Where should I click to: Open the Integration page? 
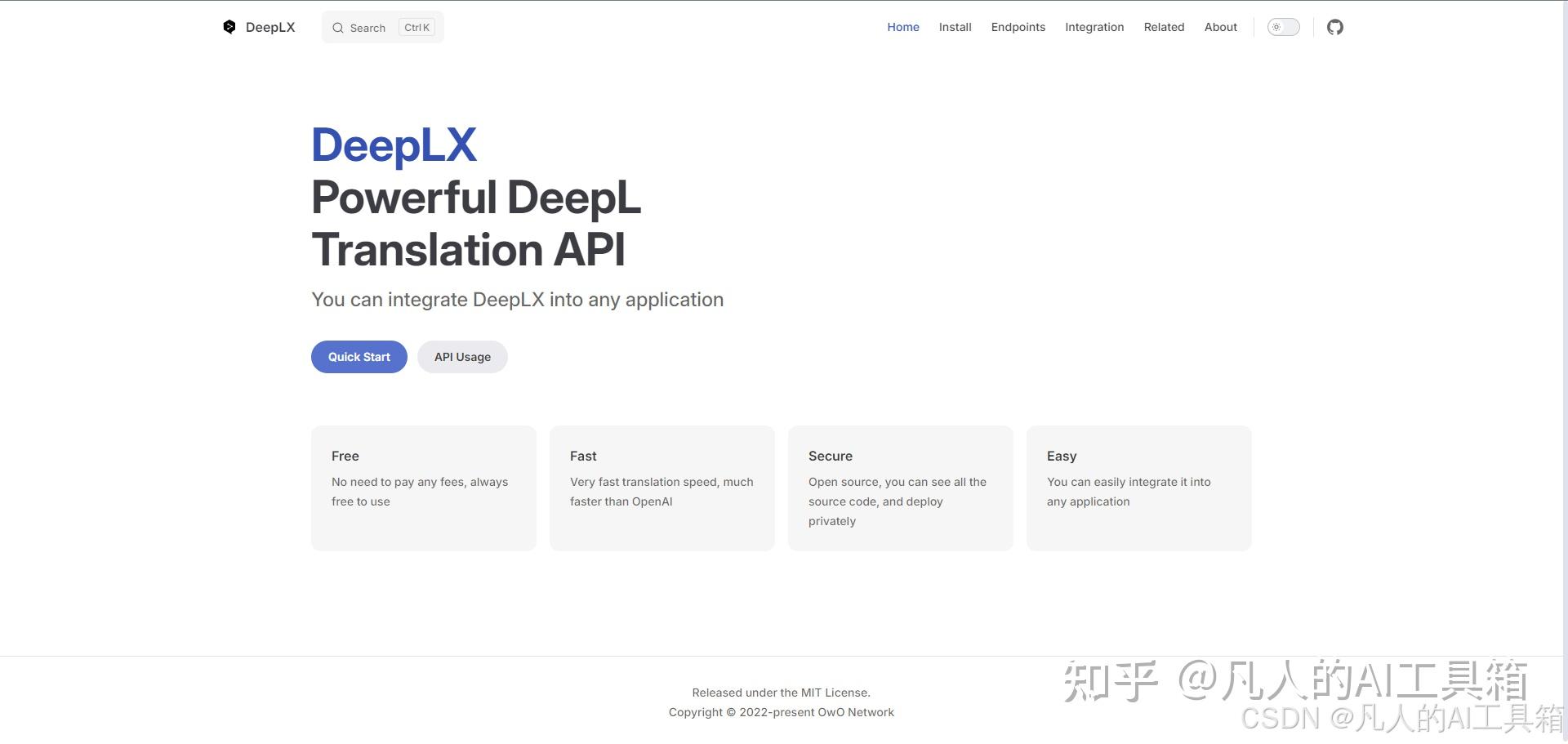click(x=1094, y=27)
